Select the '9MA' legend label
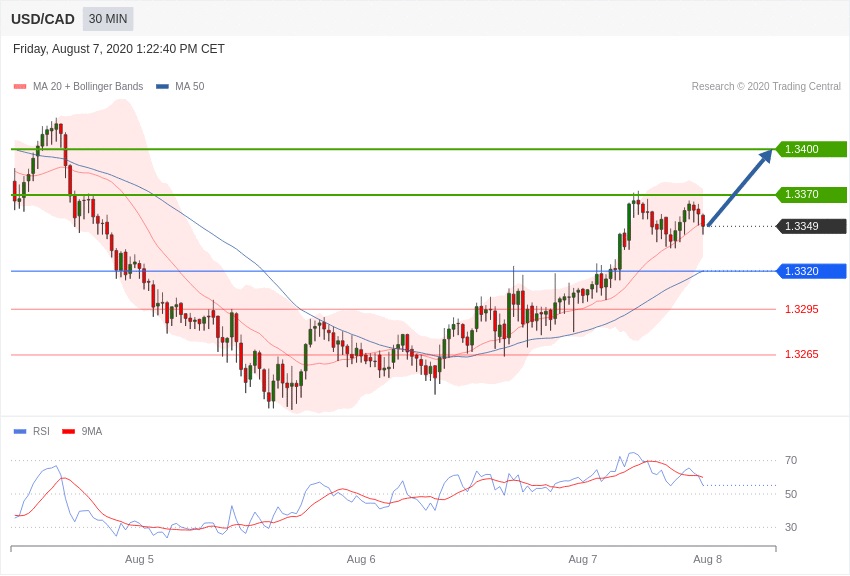850x576 pixels. tap(92, 431)
